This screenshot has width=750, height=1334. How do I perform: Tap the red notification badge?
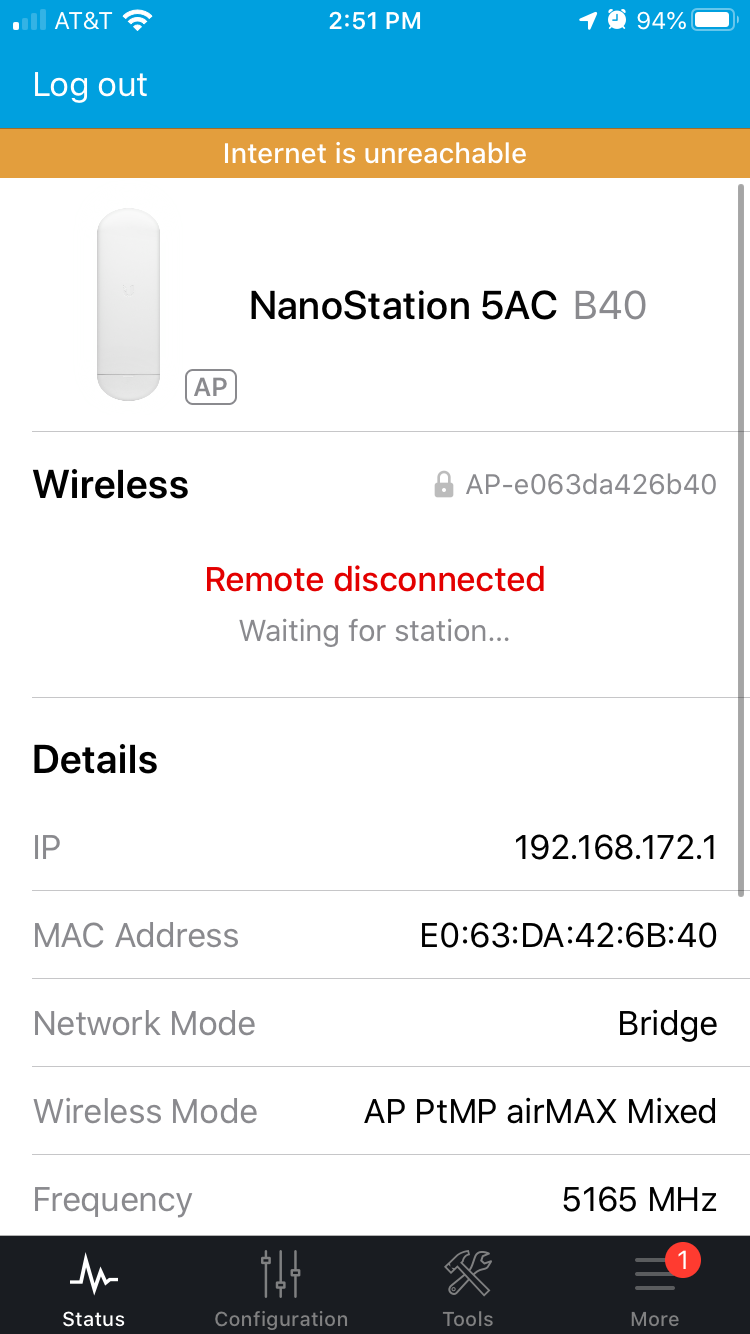coord(683,1260)
